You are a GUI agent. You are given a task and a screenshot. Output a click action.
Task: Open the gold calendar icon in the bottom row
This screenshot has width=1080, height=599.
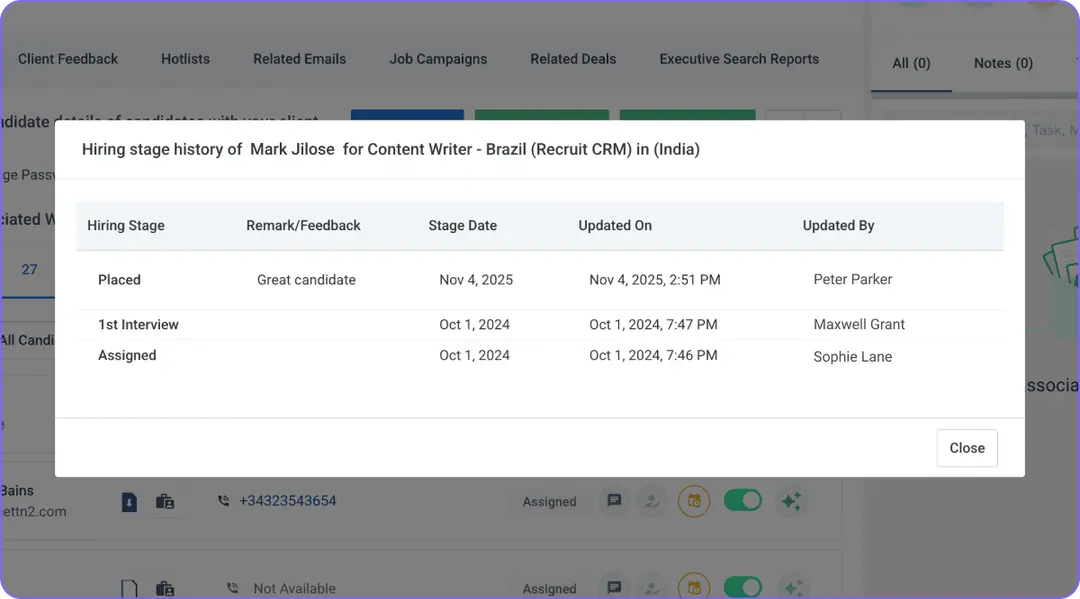pos(695,588)
